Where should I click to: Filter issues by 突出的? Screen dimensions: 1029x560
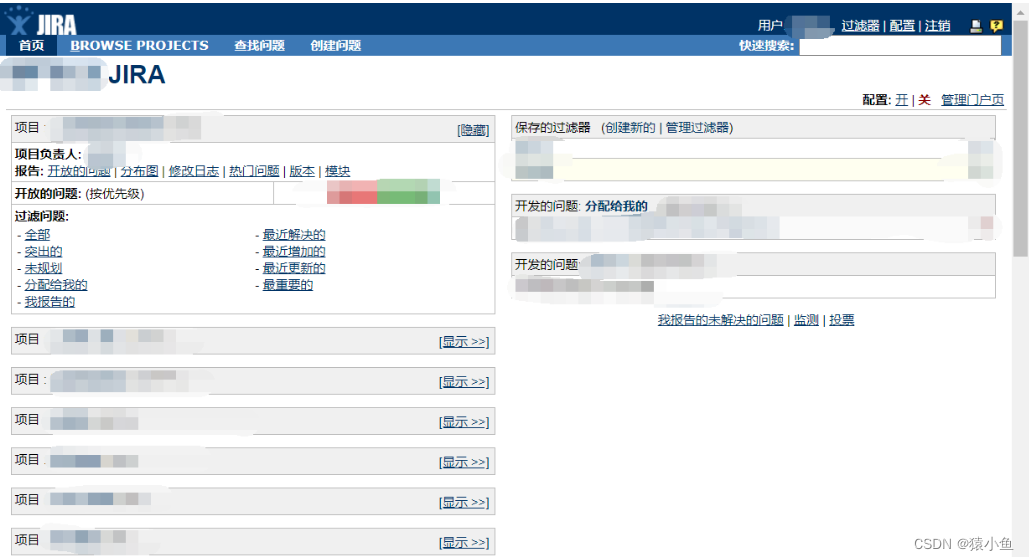pyautogui.click(x=43, y=251)
